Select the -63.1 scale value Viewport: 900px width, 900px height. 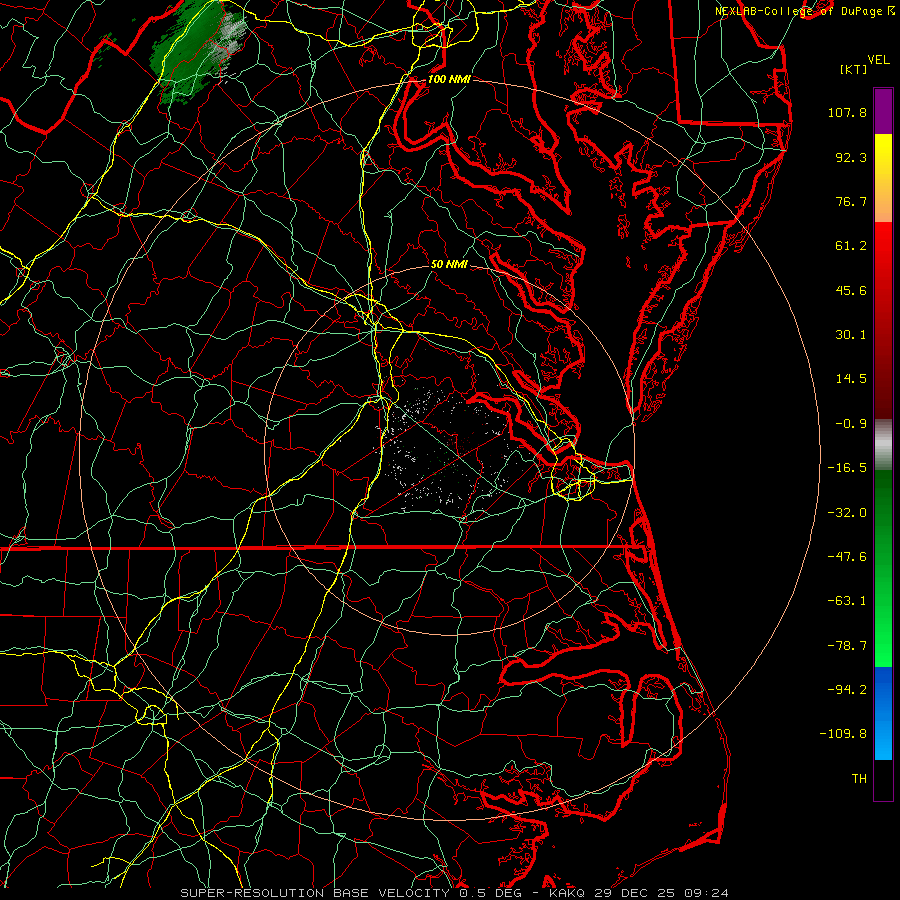(847, 601)
